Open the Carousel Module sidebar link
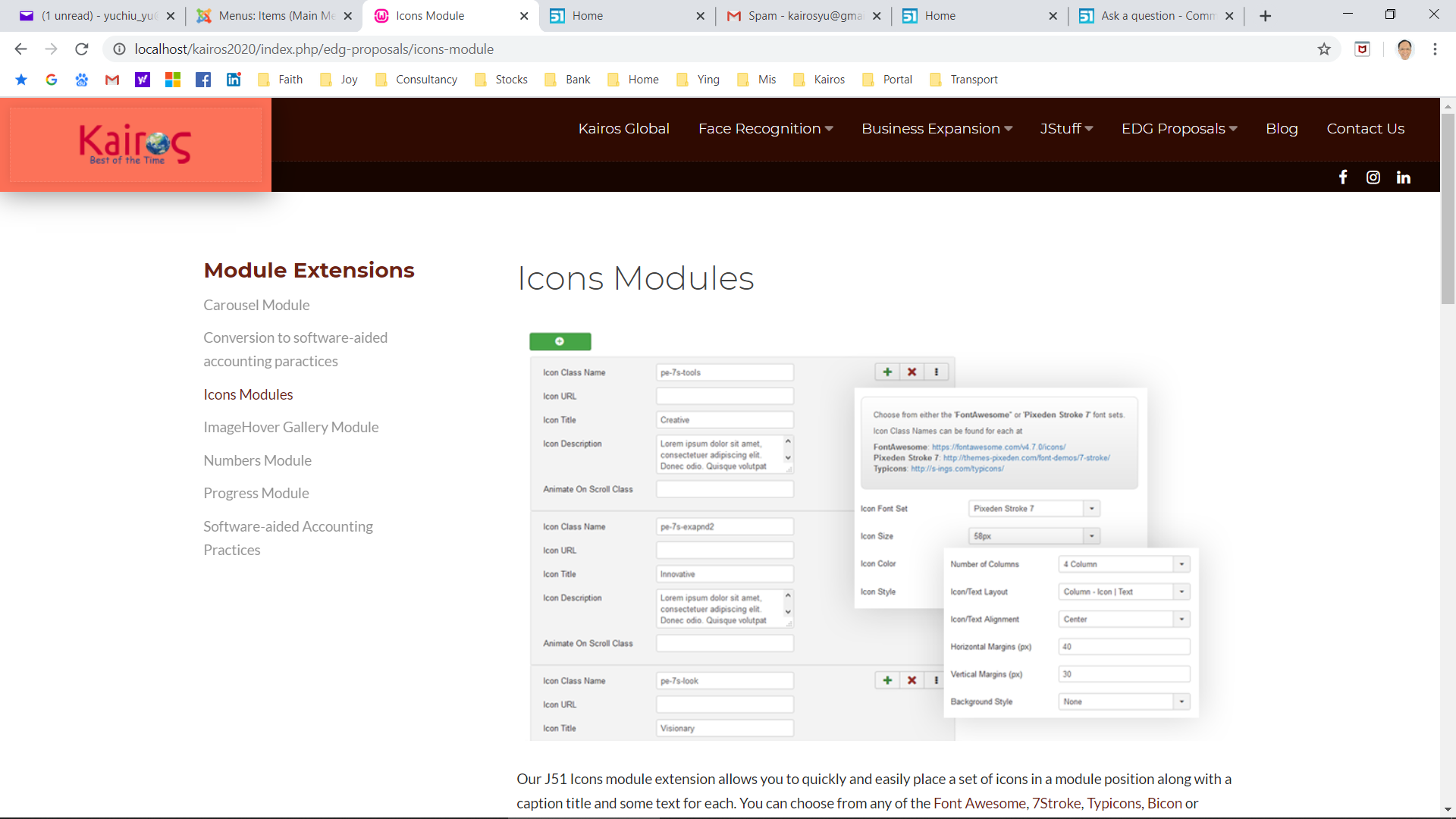This screenshot has width=1456, height=819. [x=256, y=305]
